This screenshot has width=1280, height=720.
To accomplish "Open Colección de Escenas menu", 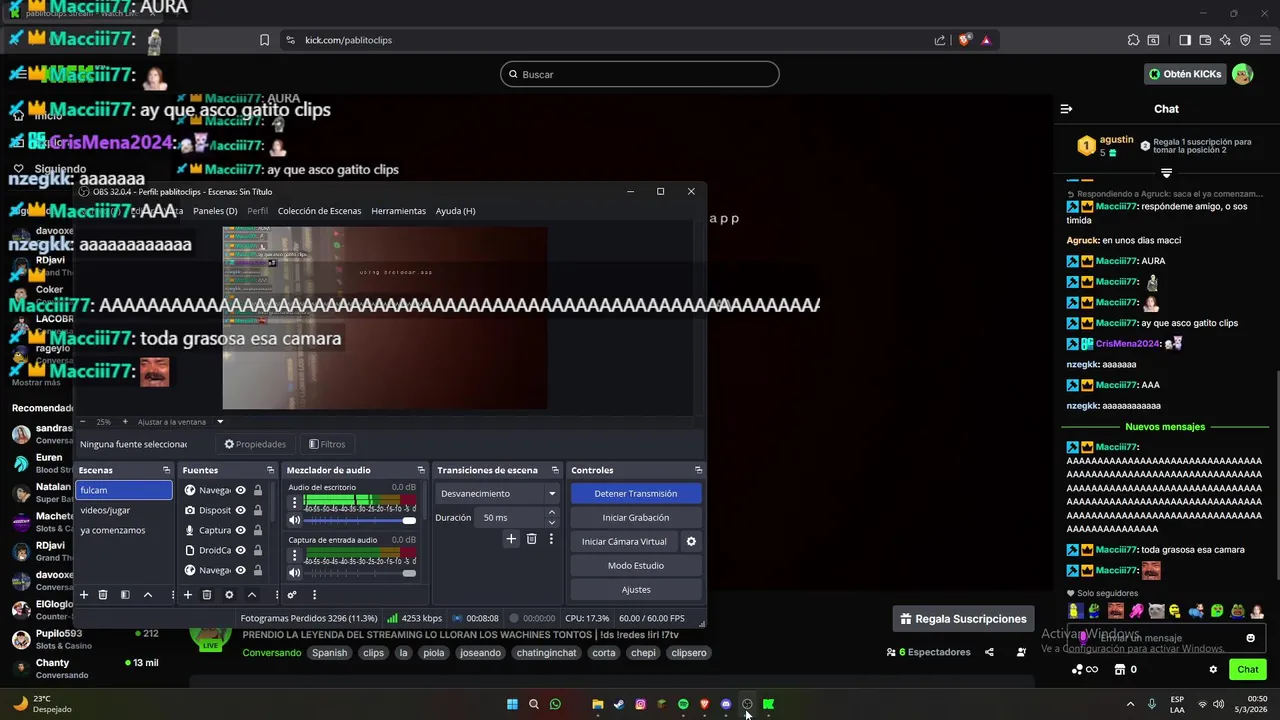I will click(319, 211).
